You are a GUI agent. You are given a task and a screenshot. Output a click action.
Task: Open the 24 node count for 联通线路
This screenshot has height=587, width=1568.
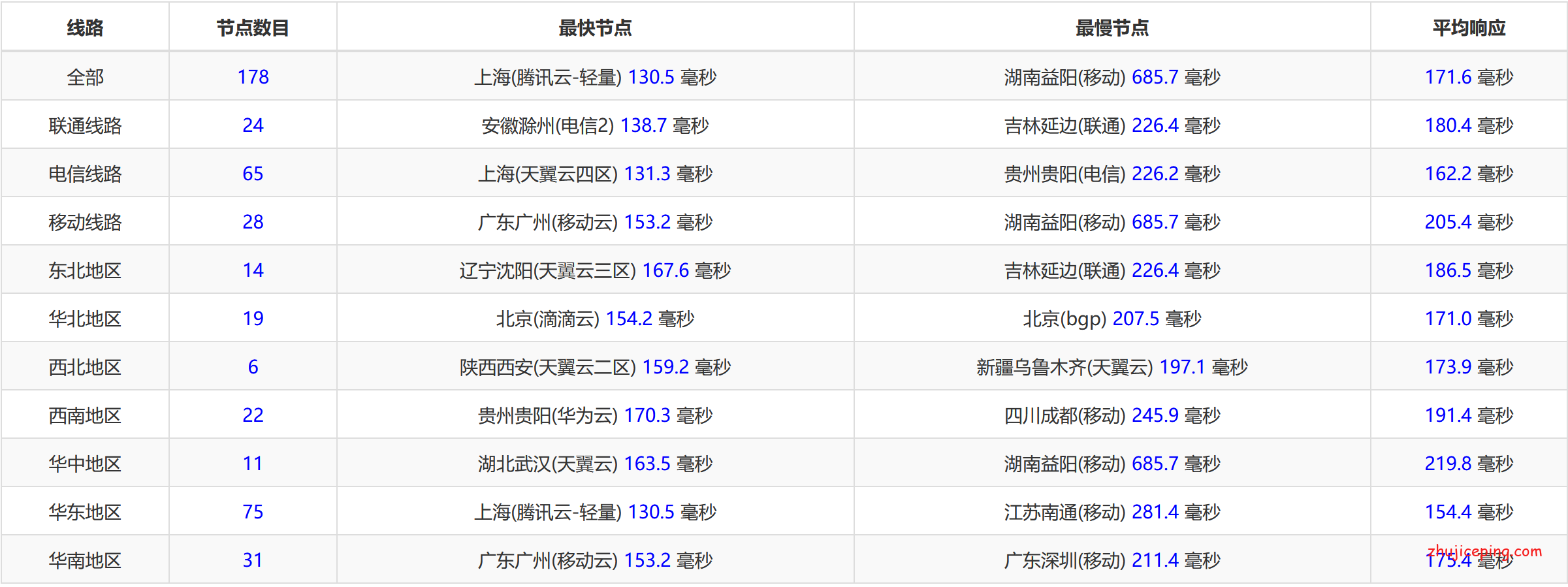pos(253,125)
